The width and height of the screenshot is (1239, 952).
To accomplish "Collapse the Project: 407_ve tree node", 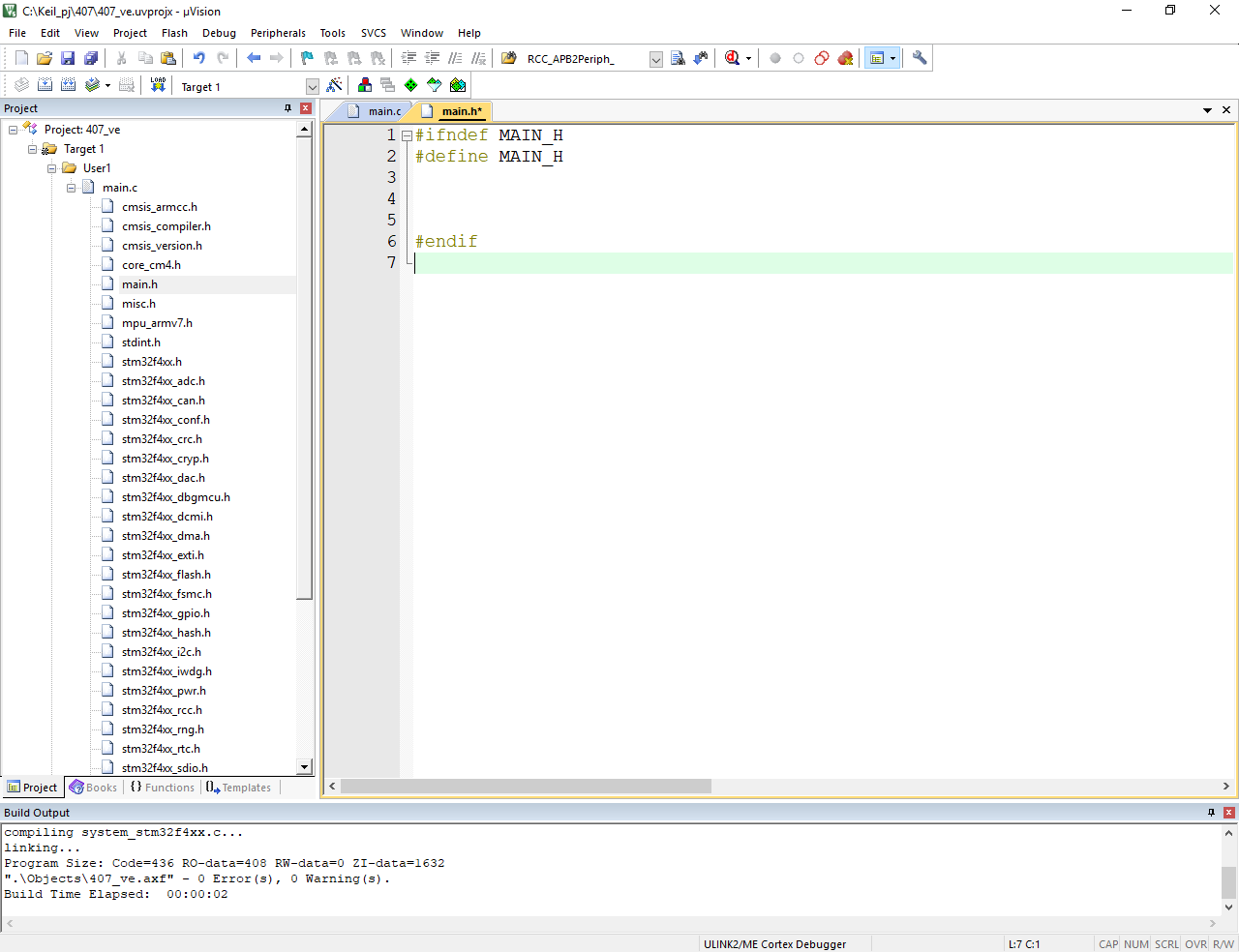I will coord(13,130).
